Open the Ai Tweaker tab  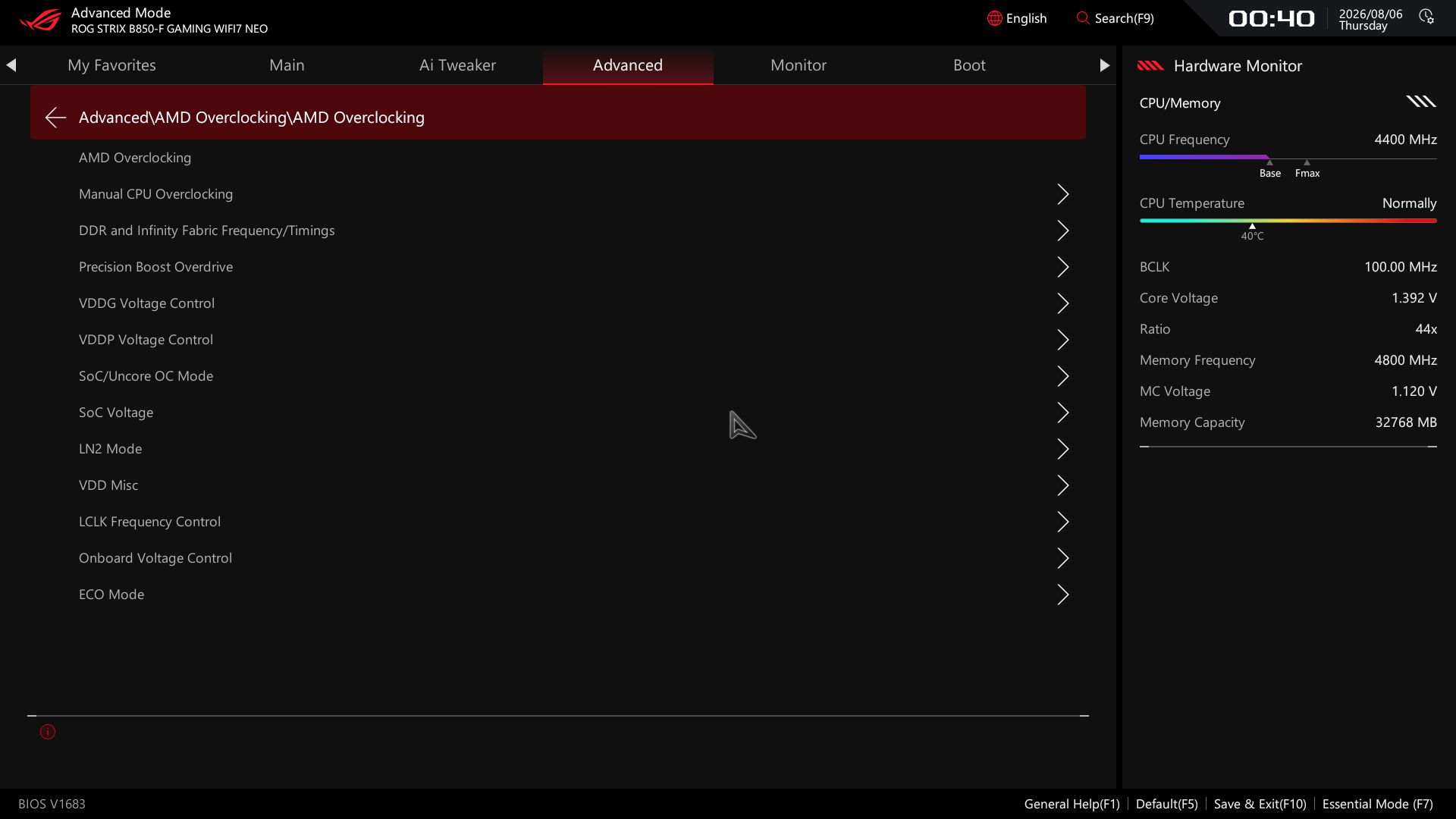[x=457, y=65]
